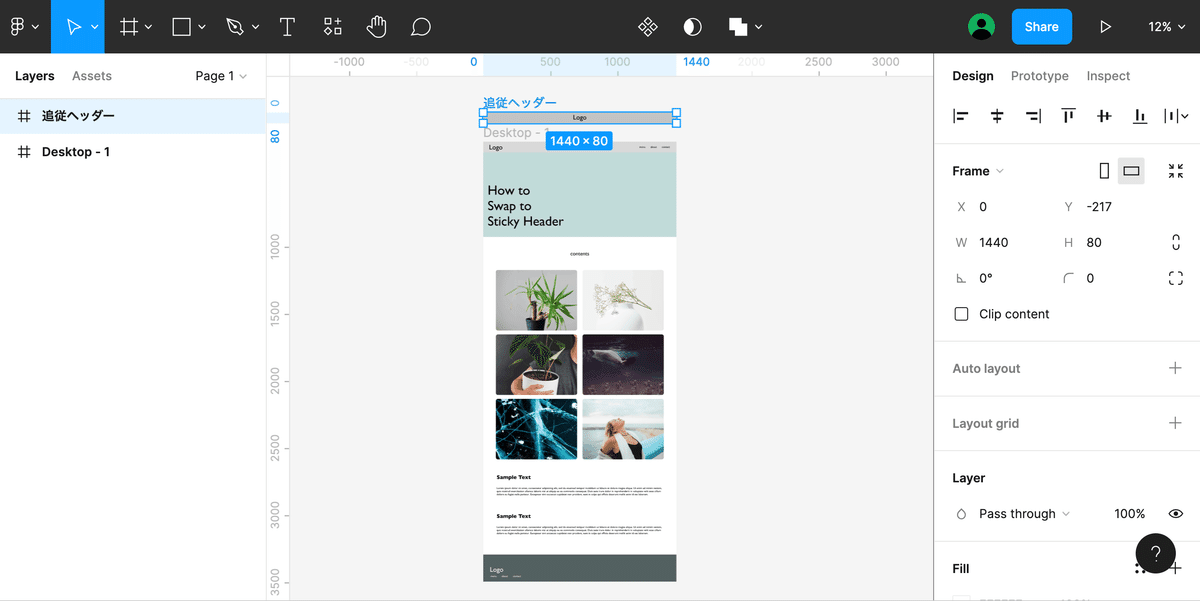This screenshot has width=1200, height=601.
Task: Select the Frame tool
Action: pos(128,27)
